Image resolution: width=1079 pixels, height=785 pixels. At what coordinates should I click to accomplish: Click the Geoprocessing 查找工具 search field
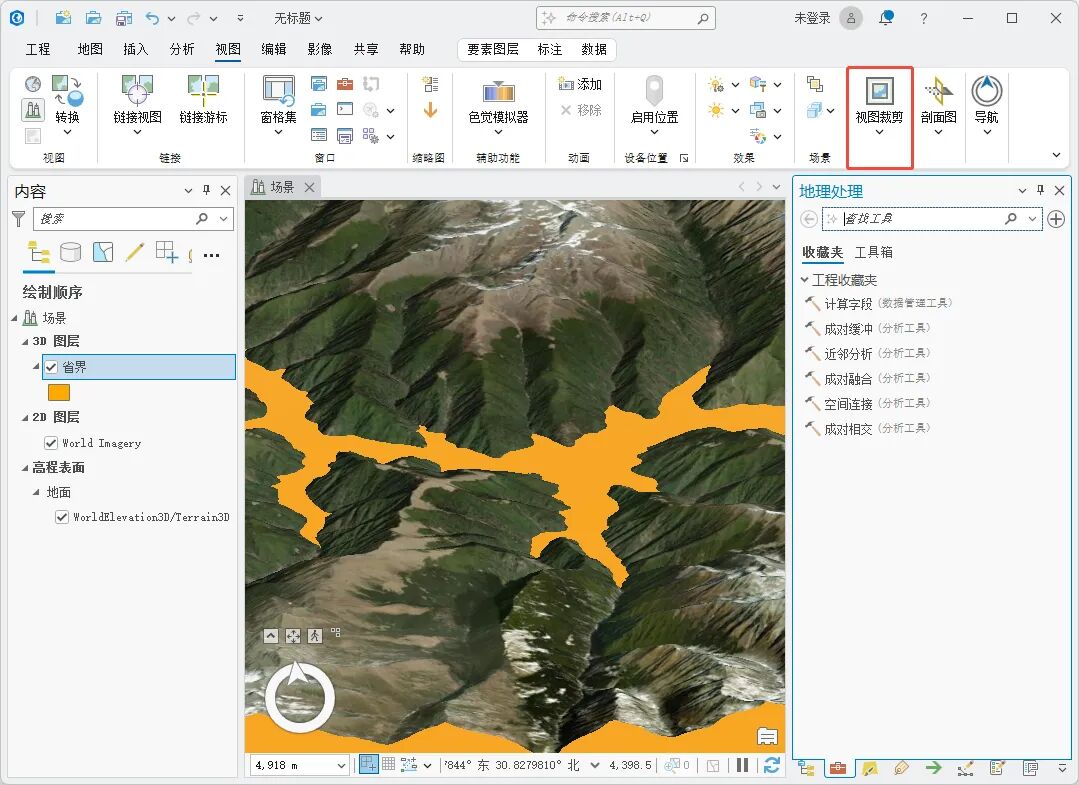(932, 219)
